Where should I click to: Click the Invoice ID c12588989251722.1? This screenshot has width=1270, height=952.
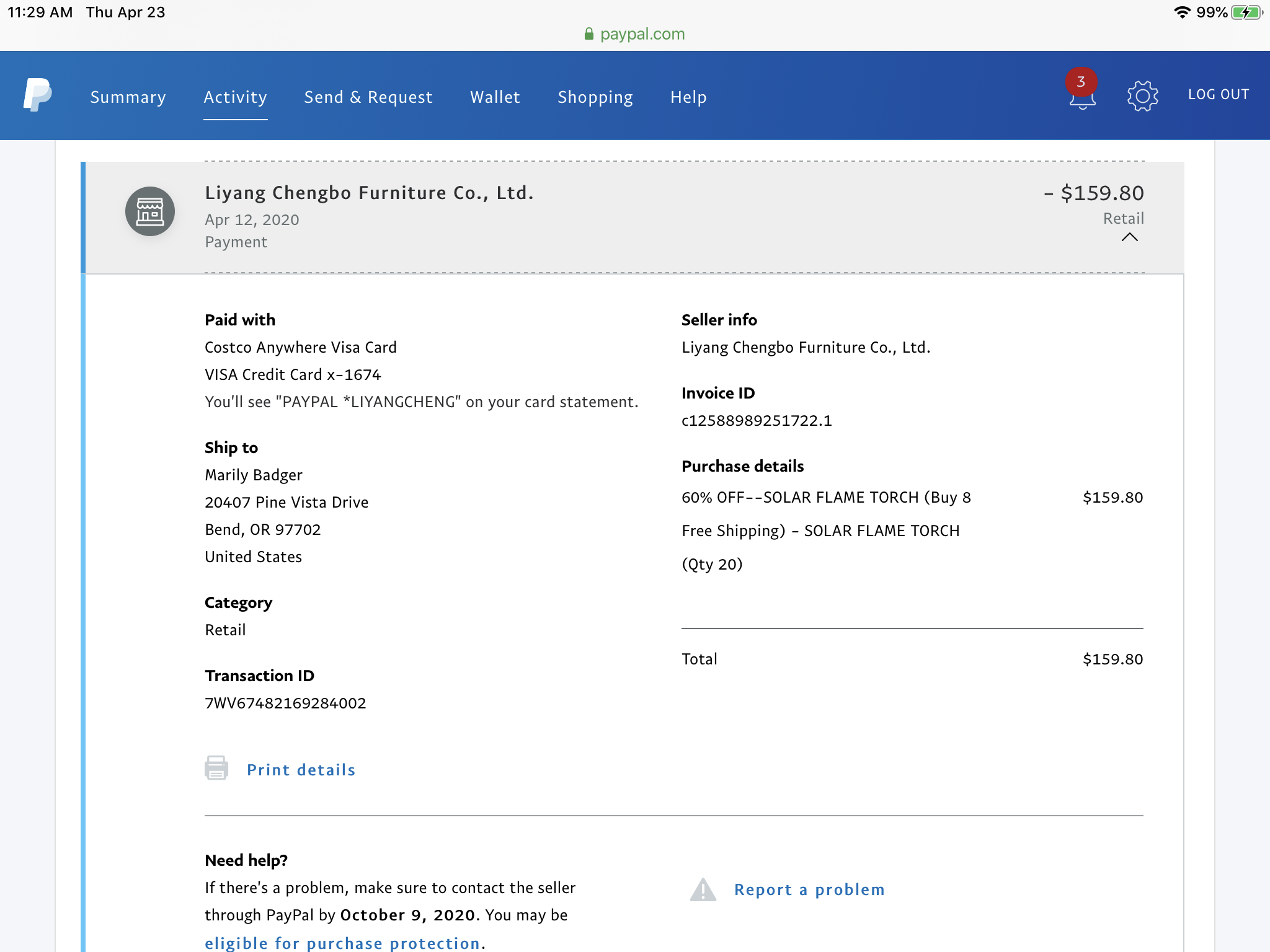[757, 420]
